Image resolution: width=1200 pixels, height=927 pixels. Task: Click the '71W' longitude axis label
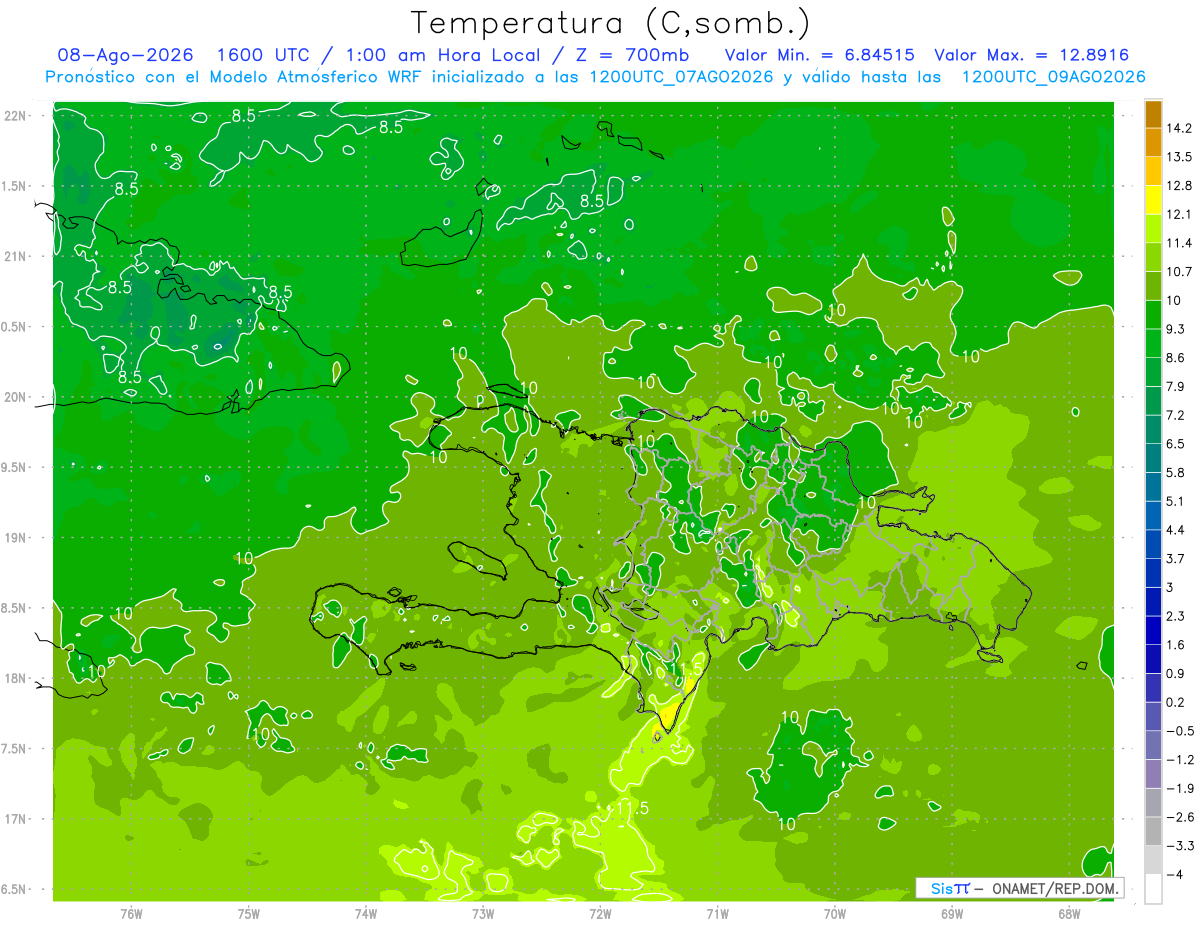click(717, 913)
